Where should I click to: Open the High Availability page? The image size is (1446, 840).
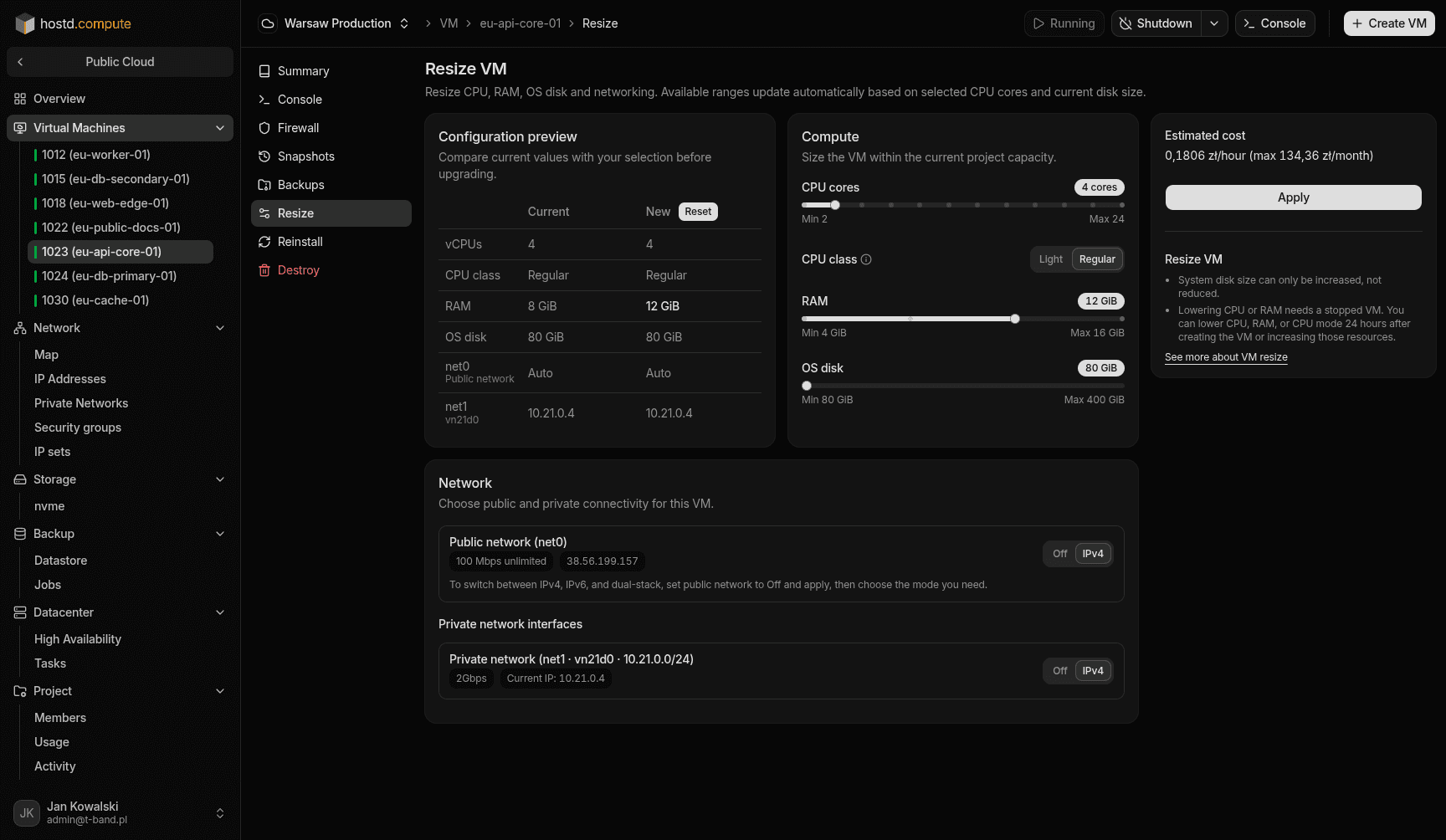(78, 639)
